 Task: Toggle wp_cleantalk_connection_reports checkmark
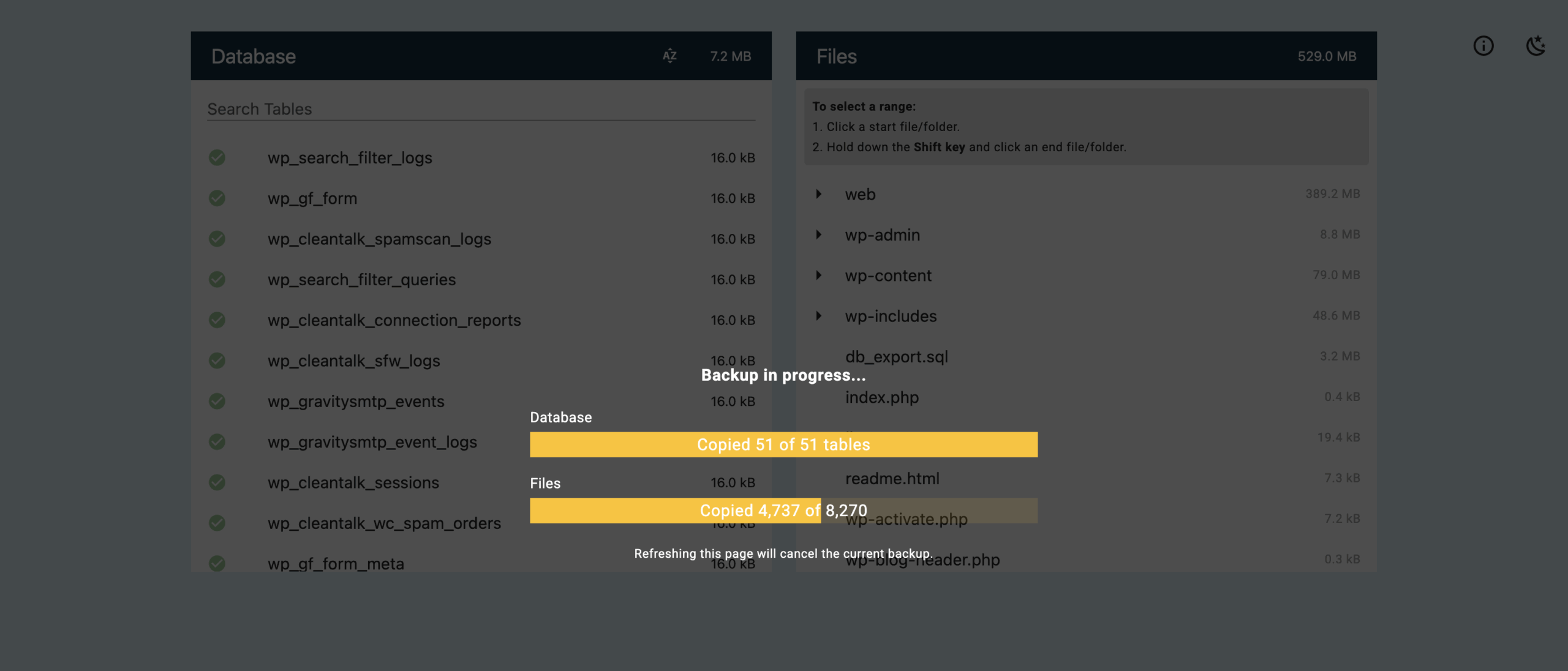tap(217, 320)
